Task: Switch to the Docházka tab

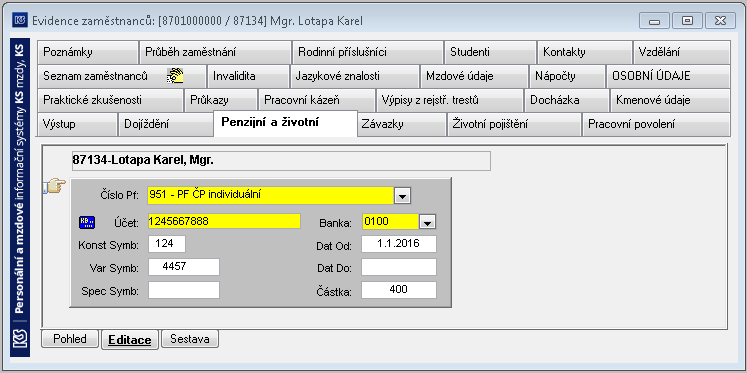Action: point(567,101)
